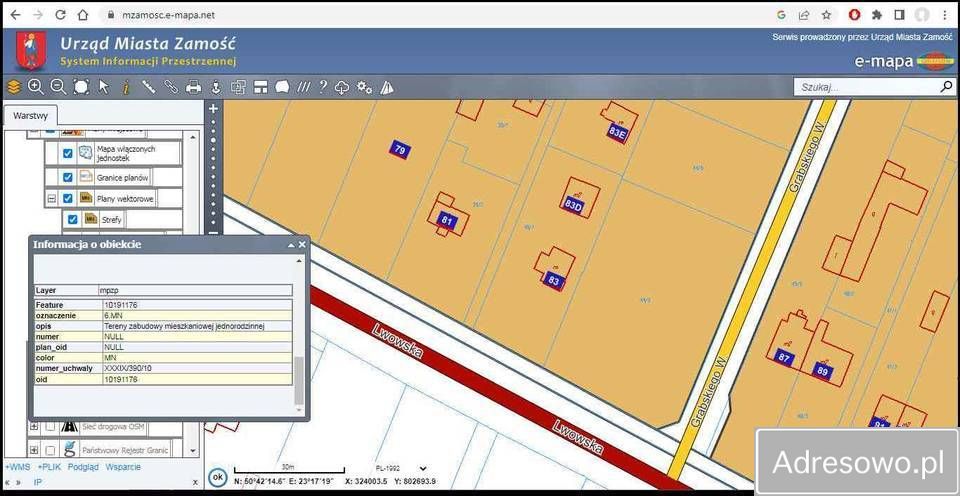Viewport: 960px width, 496px height.
Task: Click the Podgląd link
Action: tap(83, 467)
